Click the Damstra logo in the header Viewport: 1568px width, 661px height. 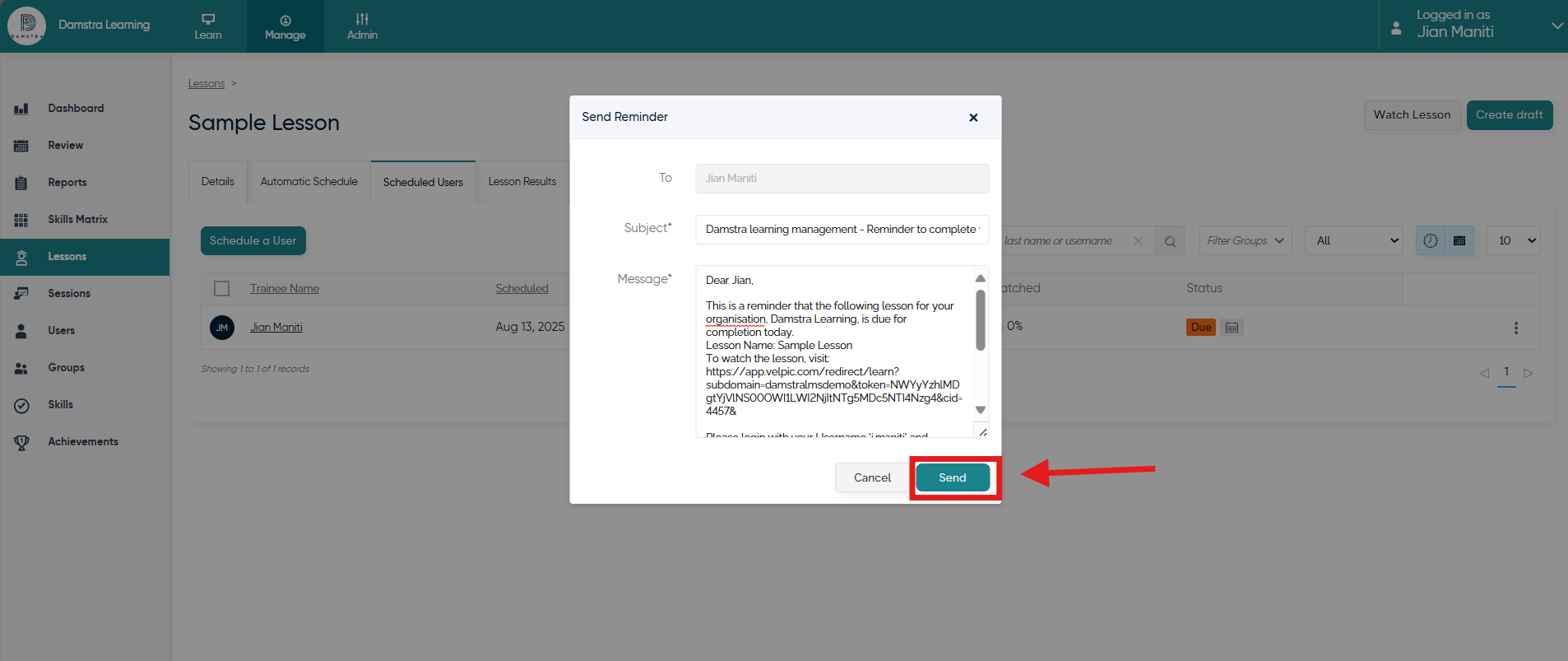tap(26, 26)
